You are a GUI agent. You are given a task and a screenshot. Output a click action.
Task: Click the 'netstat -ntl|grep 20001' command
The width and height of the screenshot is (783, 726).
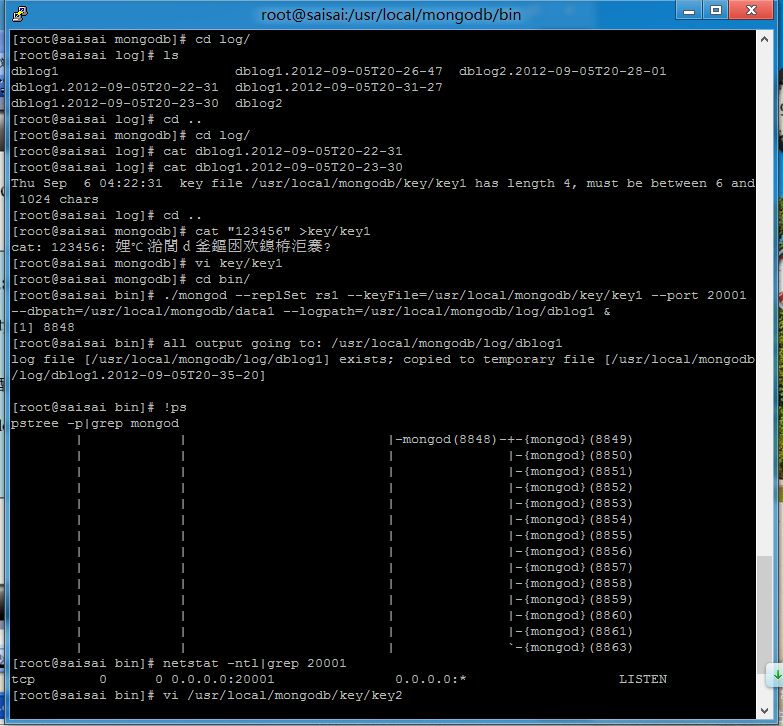(x=255, y=663)
